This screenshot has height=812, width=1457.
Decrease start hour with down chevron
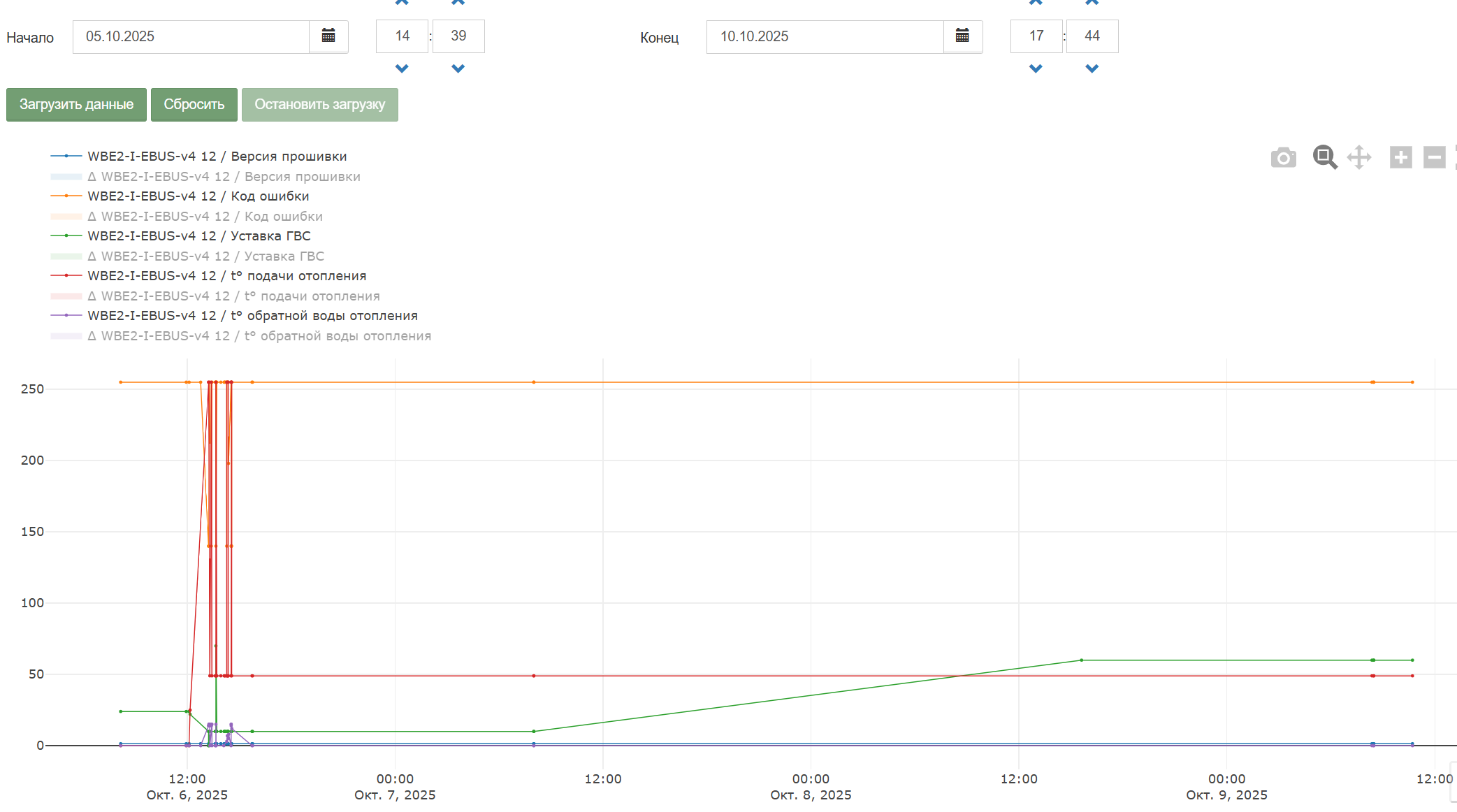click(402, 68)
